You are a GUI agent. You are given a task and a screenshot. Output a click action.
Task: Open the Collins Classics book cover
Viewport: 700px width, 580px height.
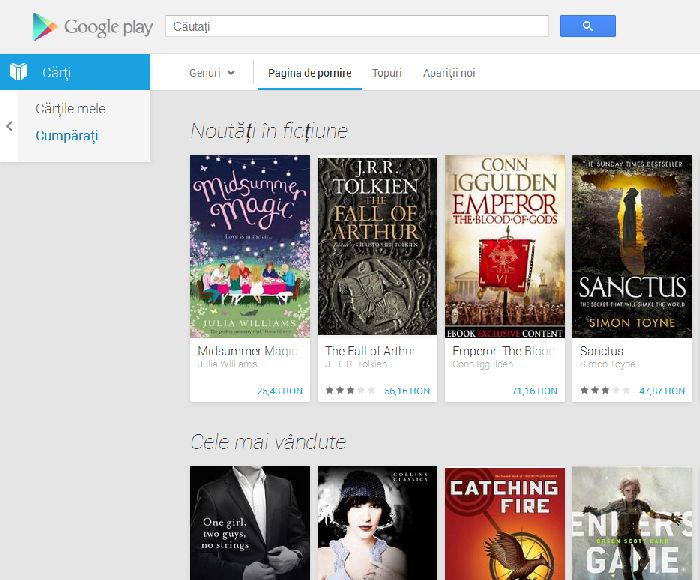pyautogui.click(x=378, y=523)
